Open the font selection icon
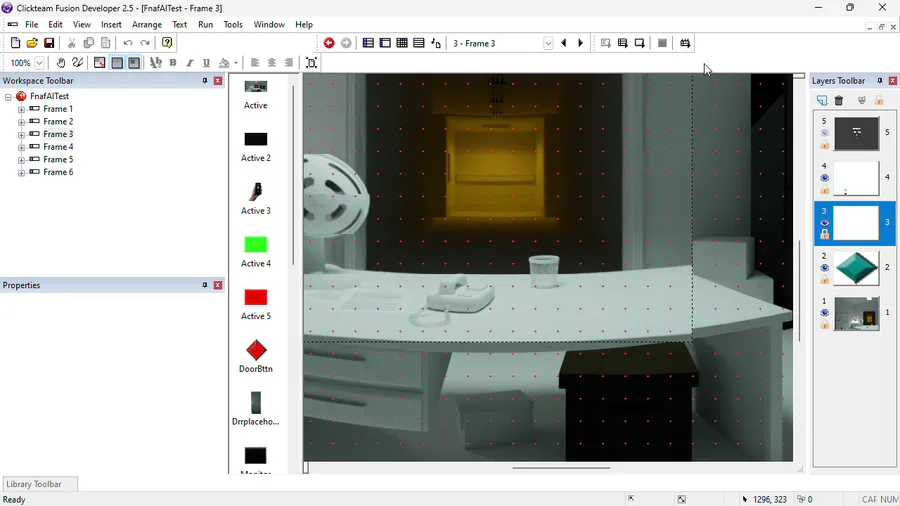This screenshot has height=506, width=900. tap(156, 63)
